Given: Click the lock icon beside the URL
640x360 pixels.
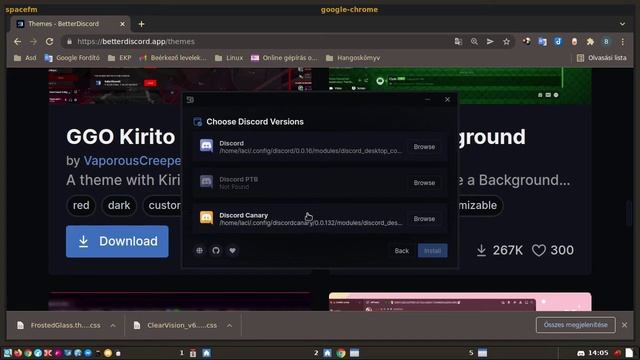Looking at the screenshot, I should click(x=69, y=42).
